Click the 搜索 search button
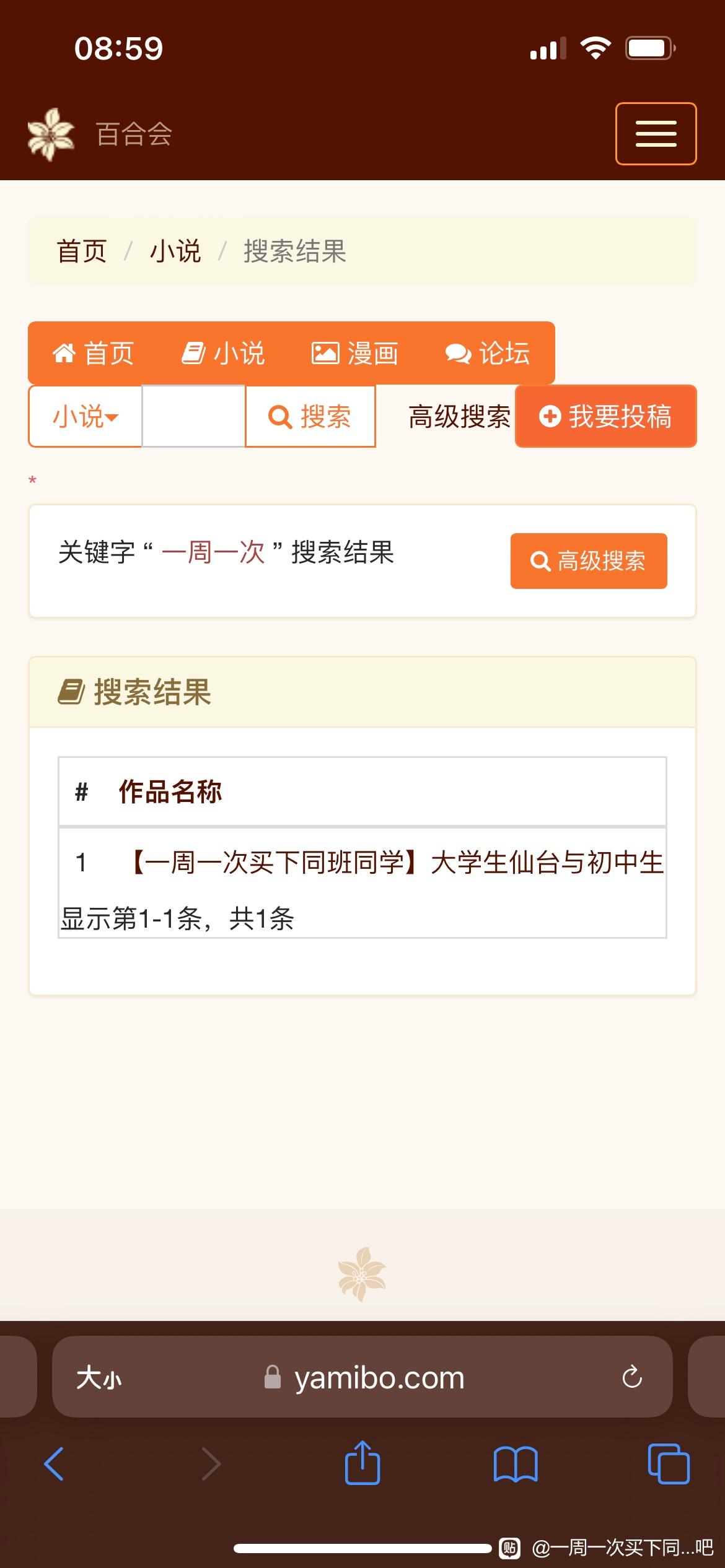This screenshot has height=1568, width=725. (310, 416)
